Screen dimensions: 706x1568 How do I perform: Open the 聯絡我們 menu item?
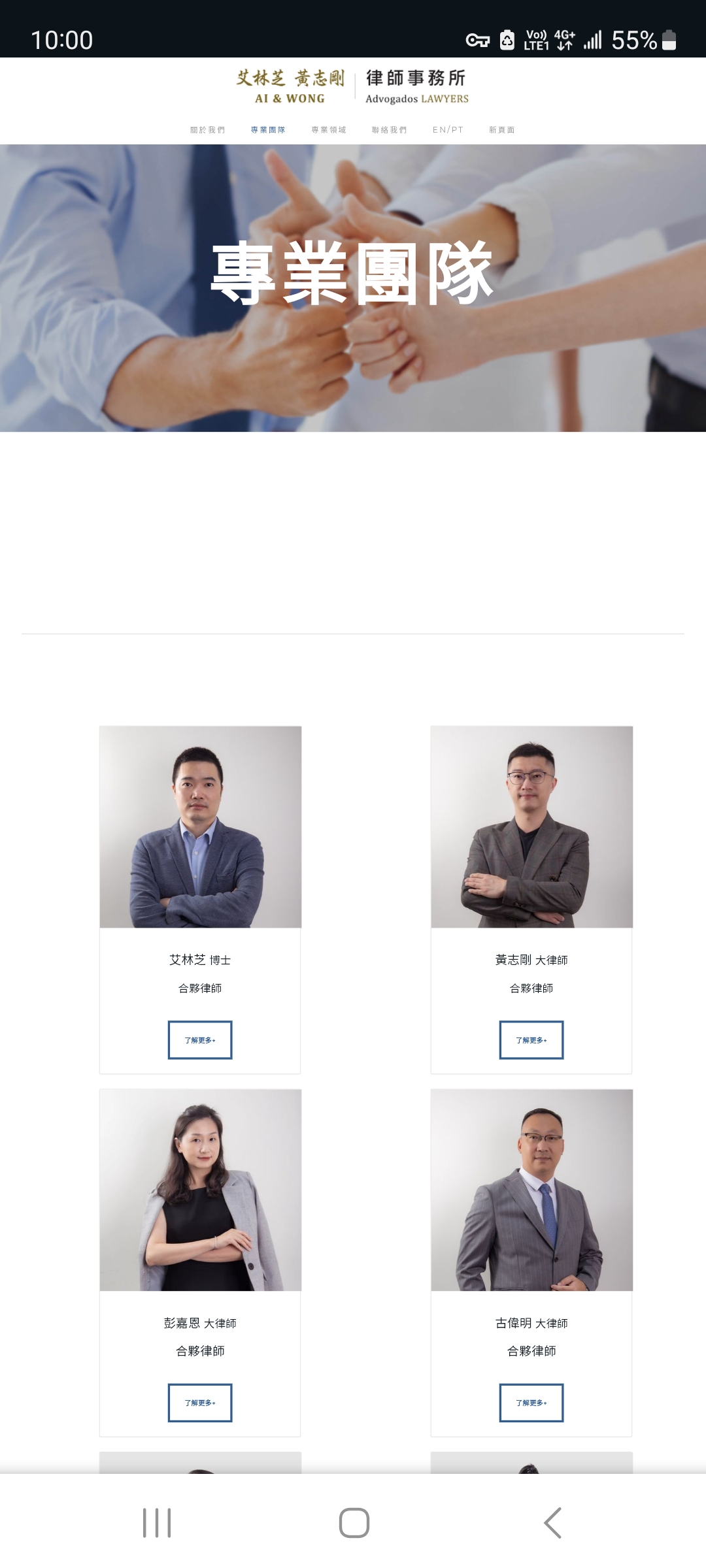(x=390, y=130)
